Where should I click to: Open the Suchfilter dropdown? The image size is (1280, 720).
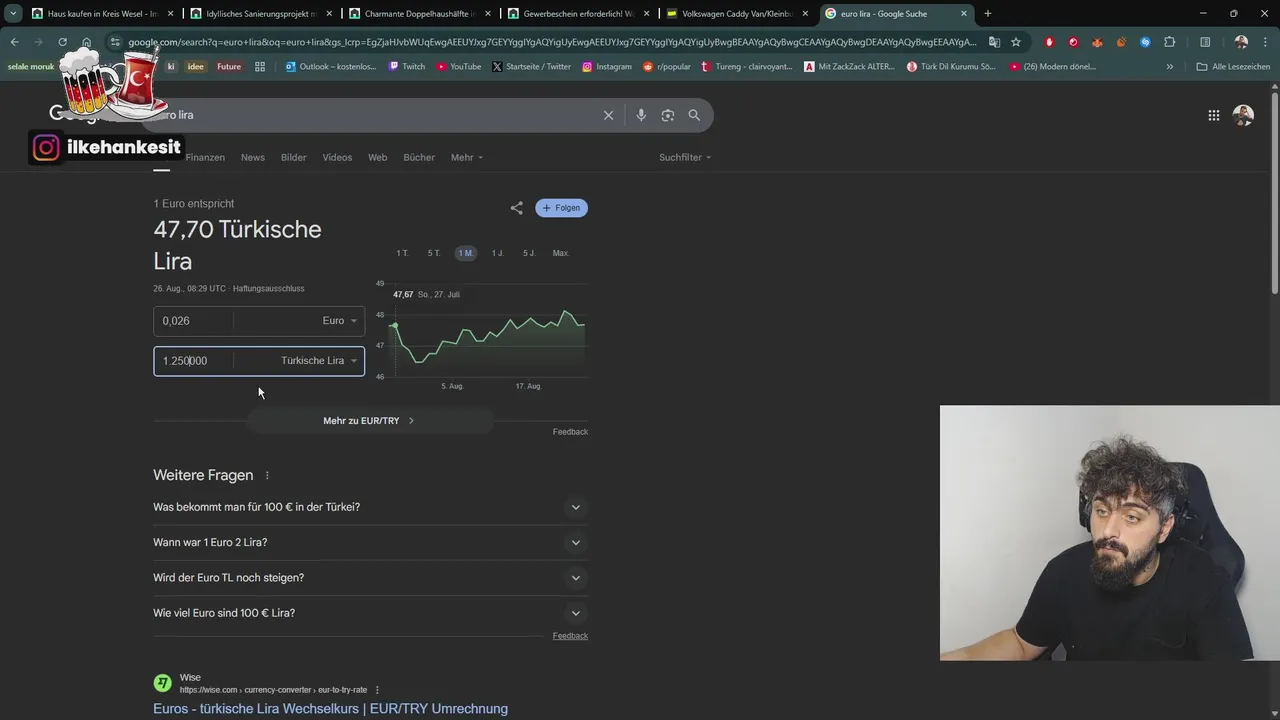pos(685,158)
